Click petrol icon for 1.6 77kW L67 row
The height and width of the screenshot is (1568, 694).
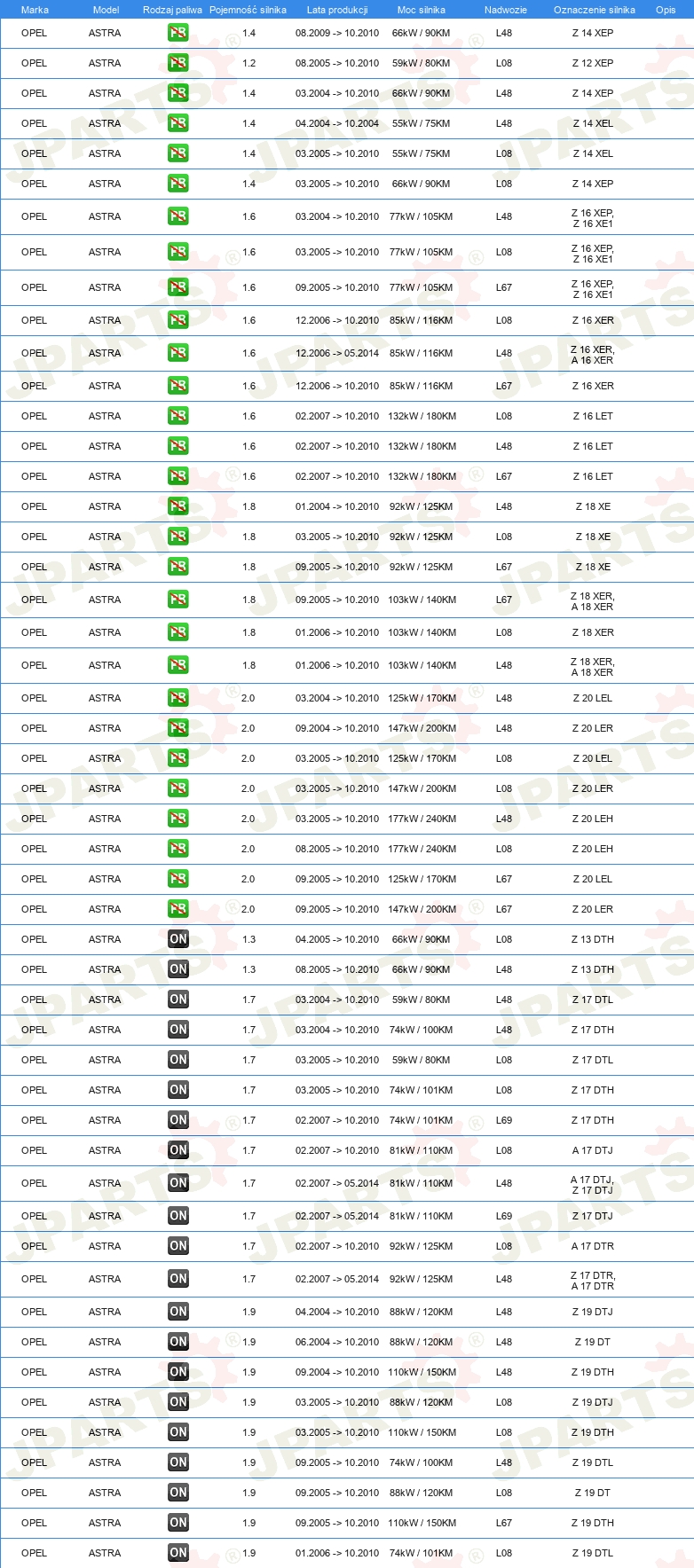(x=178, y=287)
